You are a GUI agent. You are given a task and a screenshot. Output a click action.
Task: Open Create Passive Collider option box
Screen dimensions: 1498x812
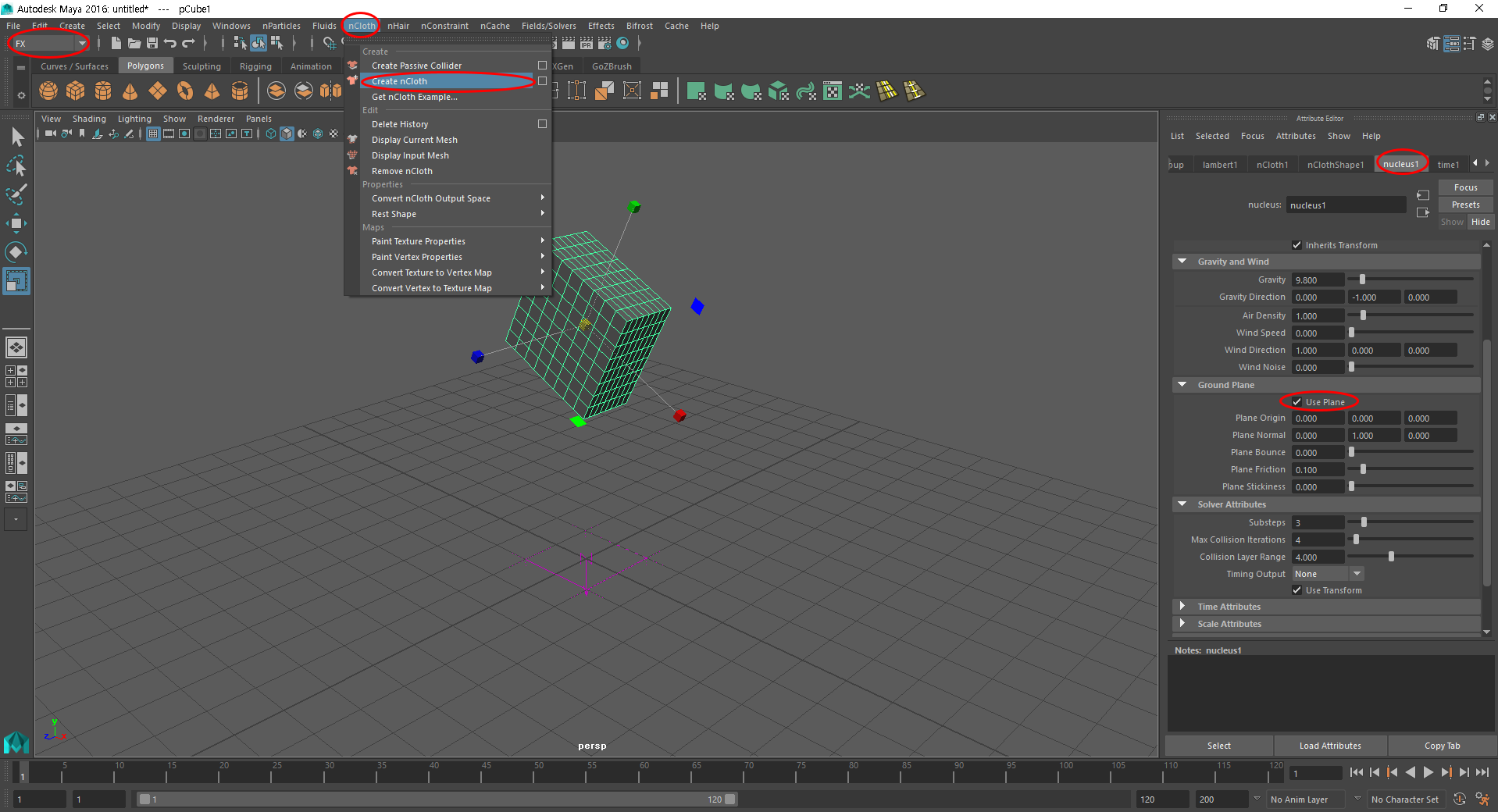tap(542, 66)
